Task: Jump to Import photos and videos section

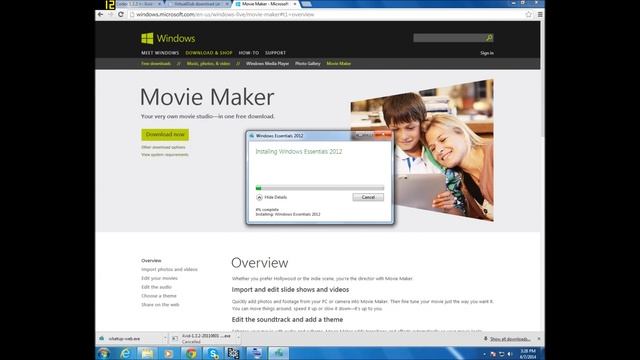Action: [x=169, y=269]
